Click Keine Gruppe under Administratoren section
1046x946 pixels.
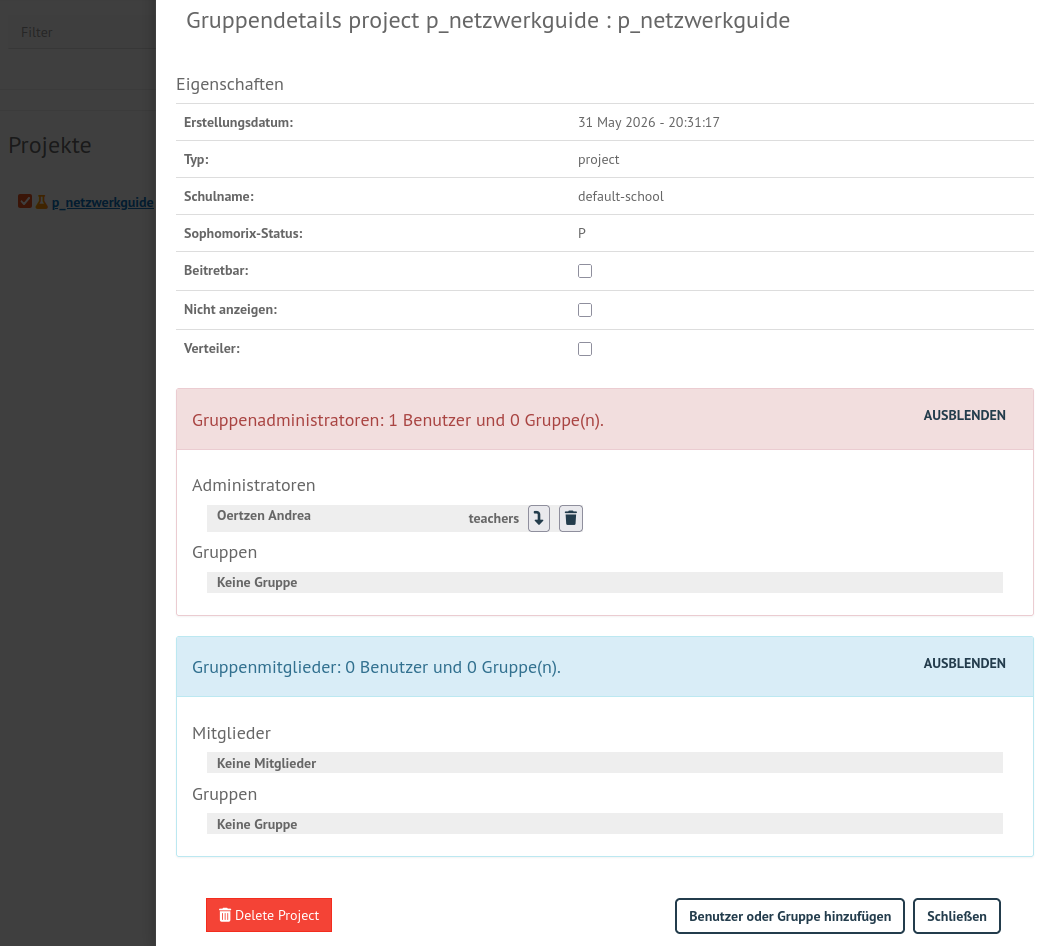(x=604, y=582)
